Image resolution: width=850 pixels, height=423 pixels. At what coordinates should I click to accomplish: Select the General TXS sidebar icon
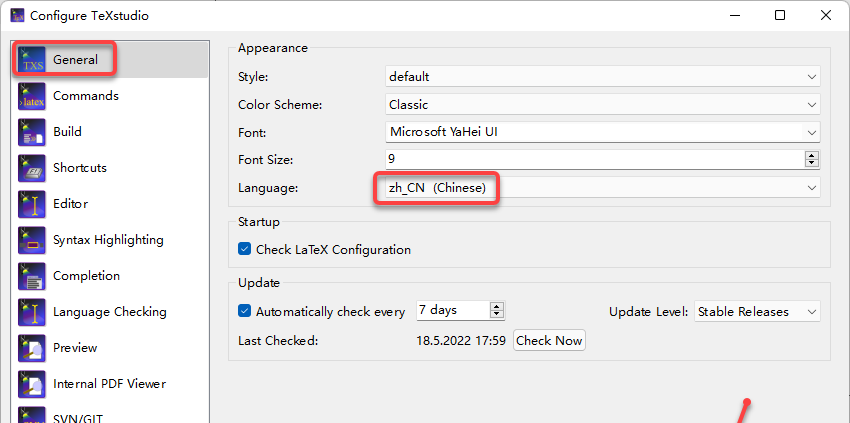coord(31,60)
